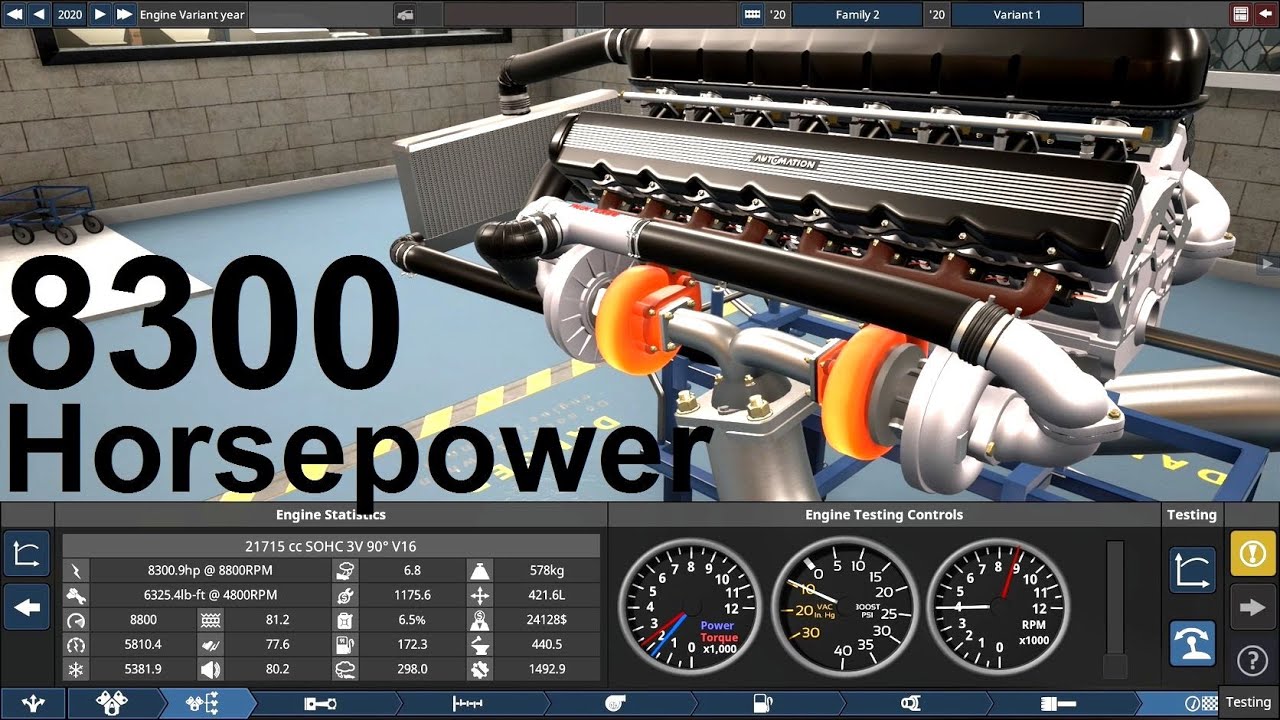Step year back with single-left arrow
The width and height of the screenshot is (1280, 720).
click(x=39, y=14)
